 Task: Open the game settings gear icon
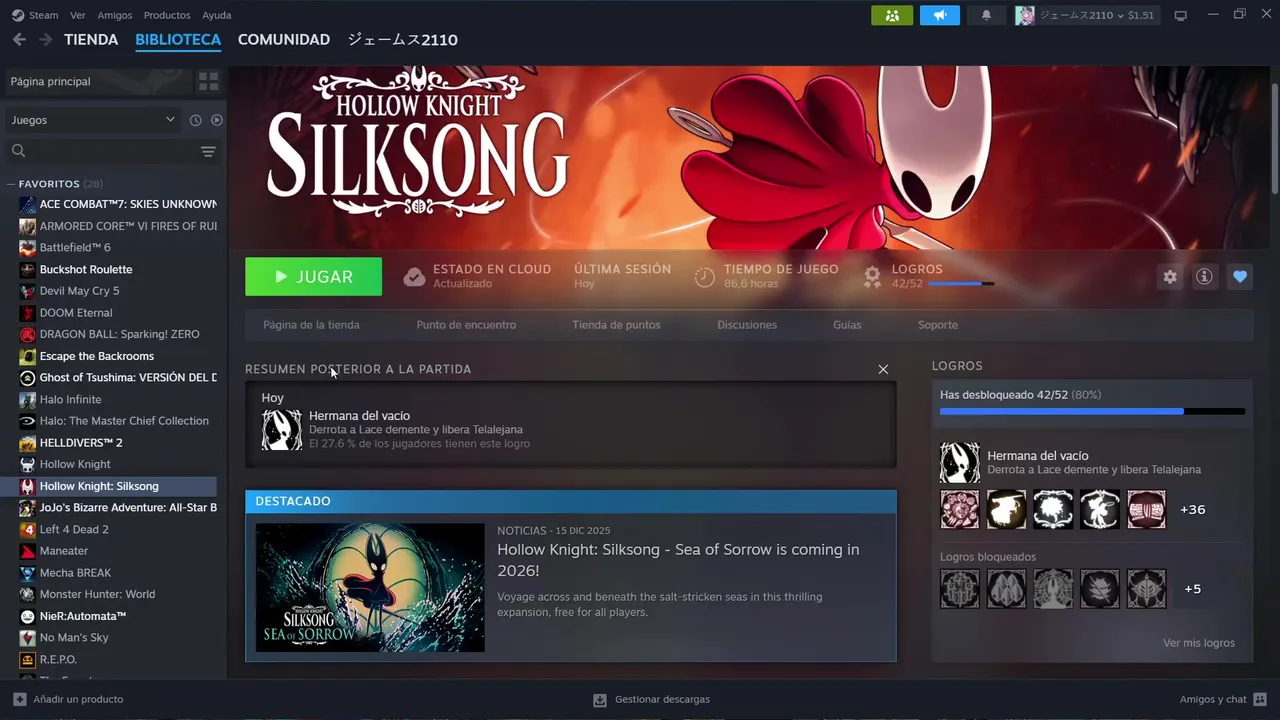point(1170,277)
